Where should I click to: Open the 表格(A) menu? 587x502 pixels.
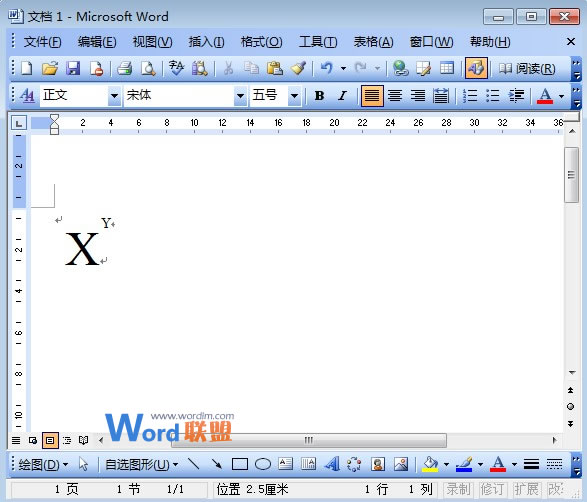[374, 42]
